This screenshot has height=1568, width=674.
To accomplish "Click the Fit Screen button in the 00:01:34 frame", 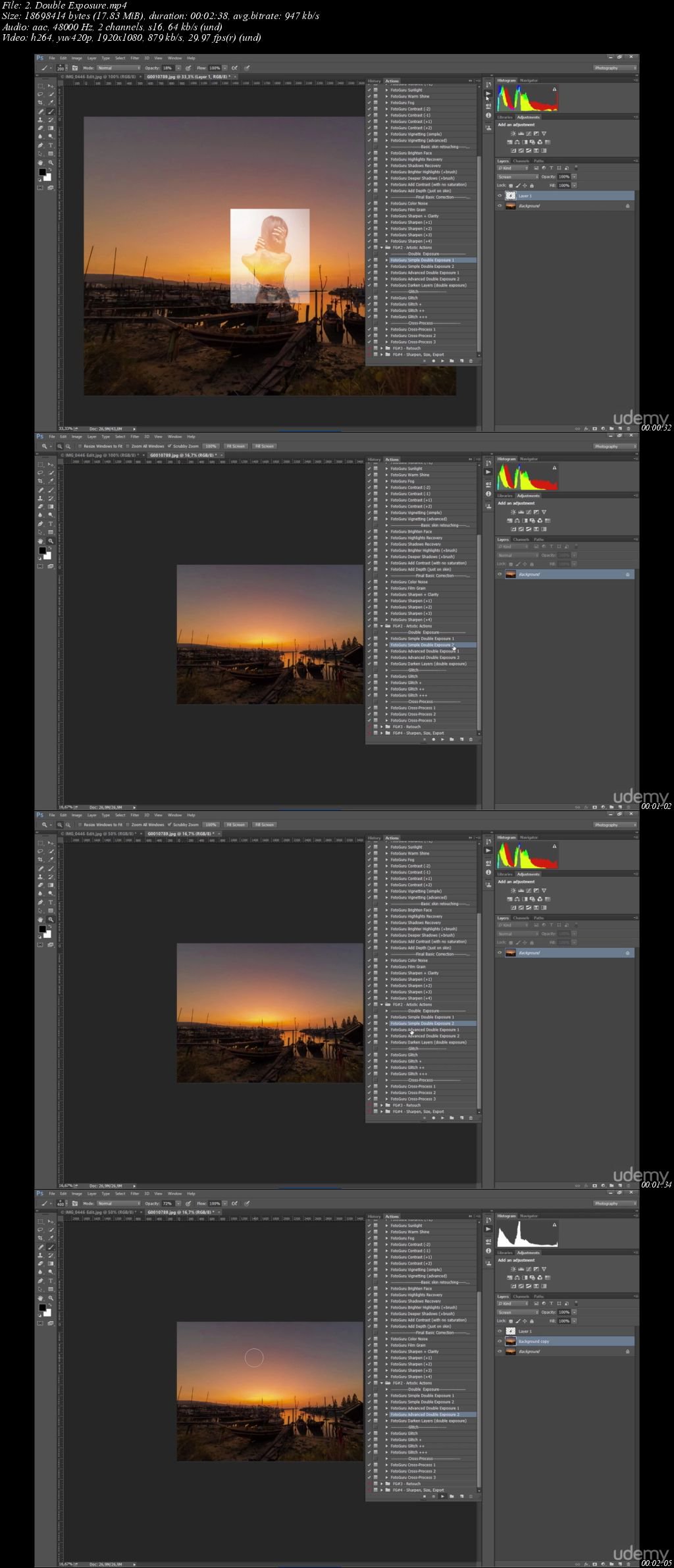I will pyautogui.click(x=236, y=824).
